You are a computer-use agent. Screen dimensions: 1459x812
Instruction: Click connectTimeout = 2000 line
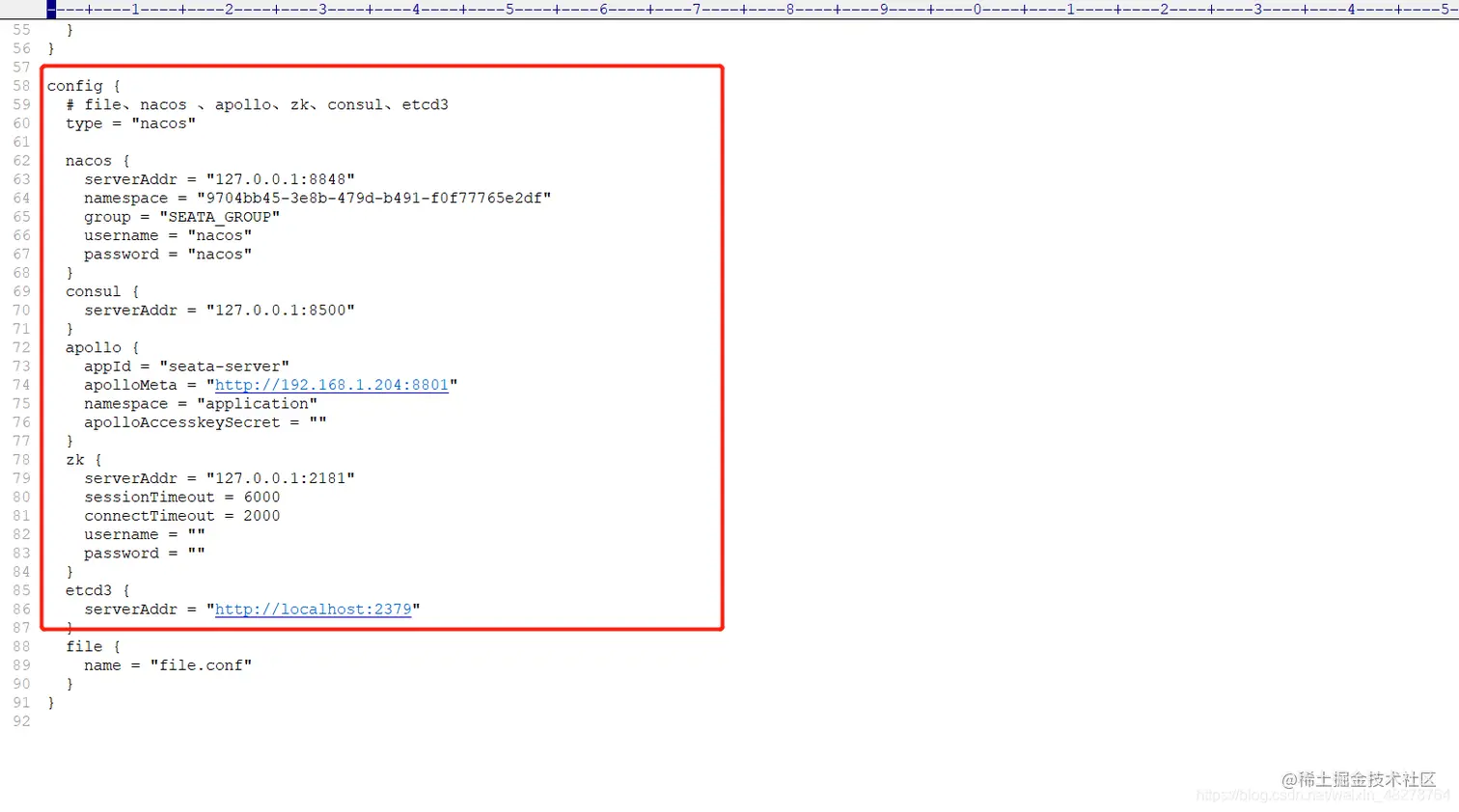[x=182, y=516]
